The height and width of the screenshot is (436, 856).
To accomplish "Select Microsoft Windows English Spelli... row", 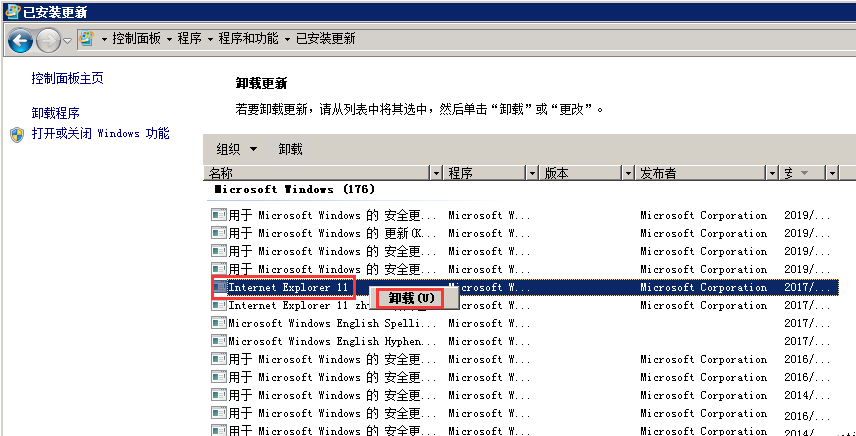I will (525, 323).
